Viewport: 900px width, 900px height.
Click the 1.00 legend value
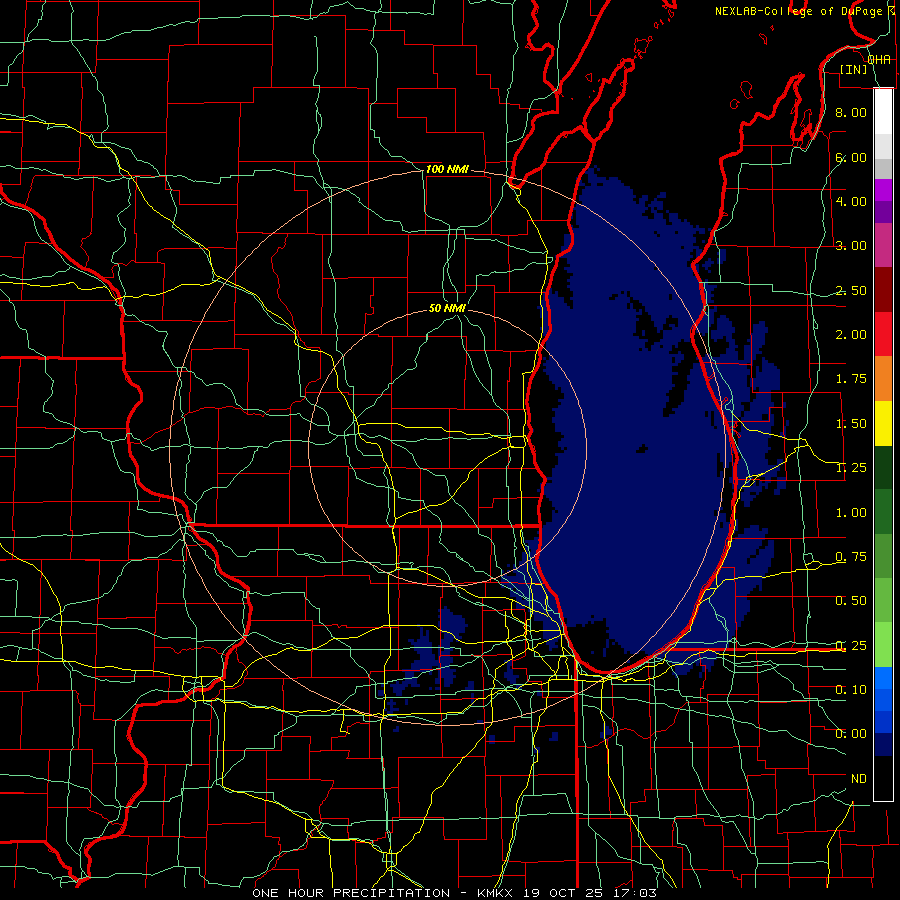pyautogui.click(x=851, y=513)
